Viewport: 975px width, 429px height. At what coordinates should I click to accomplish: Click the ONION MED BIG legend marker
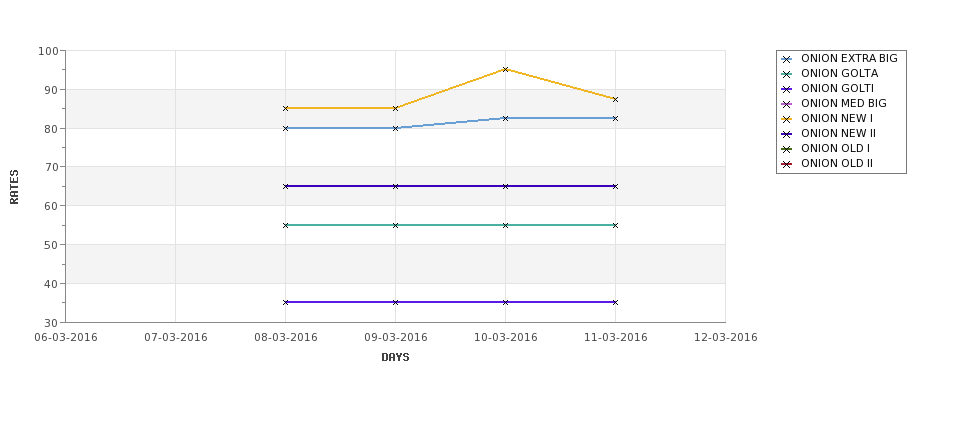pos(787,104)
